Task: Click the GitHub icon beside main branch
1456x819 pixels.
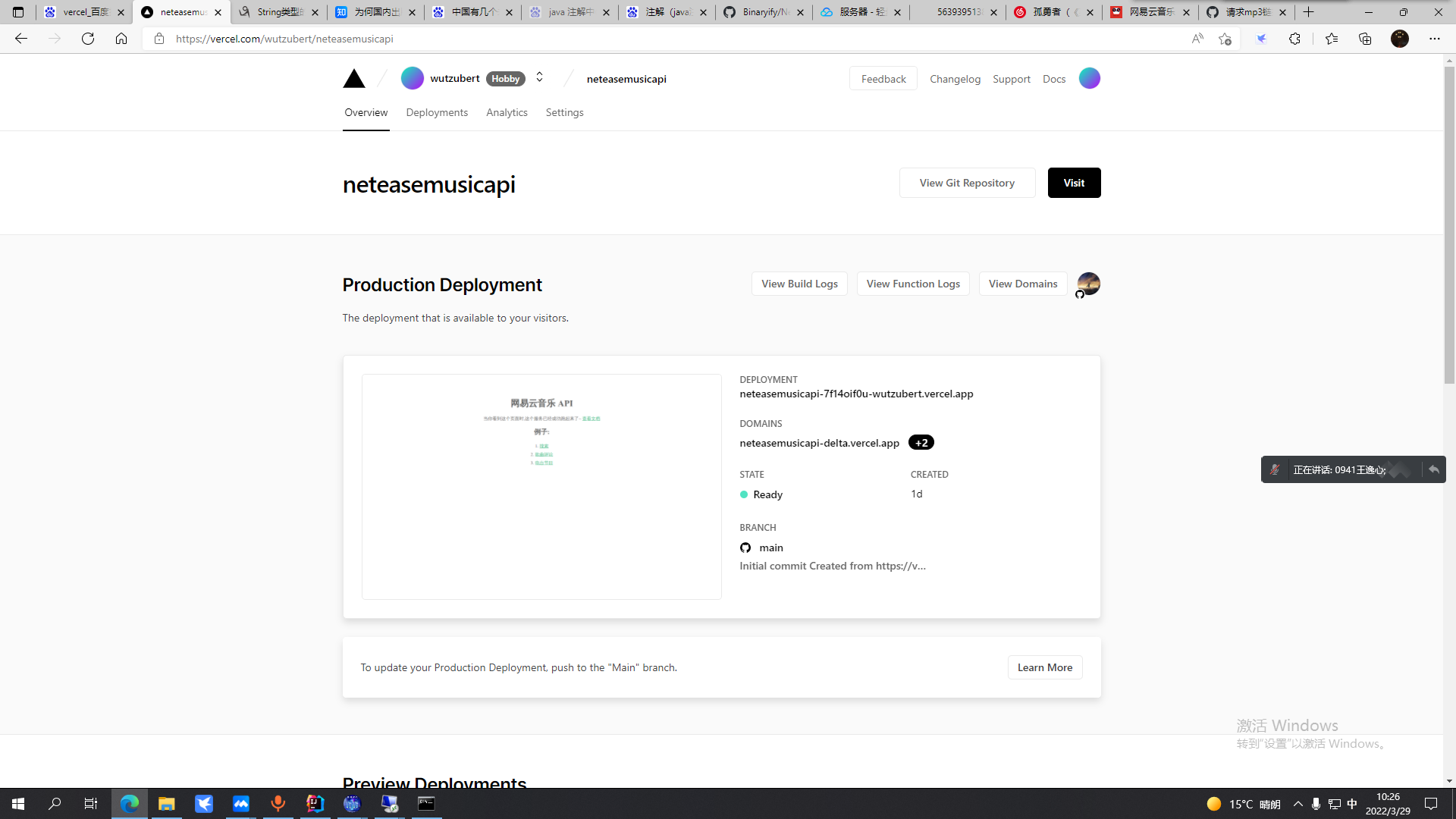Action: click(x=745, y=548)
